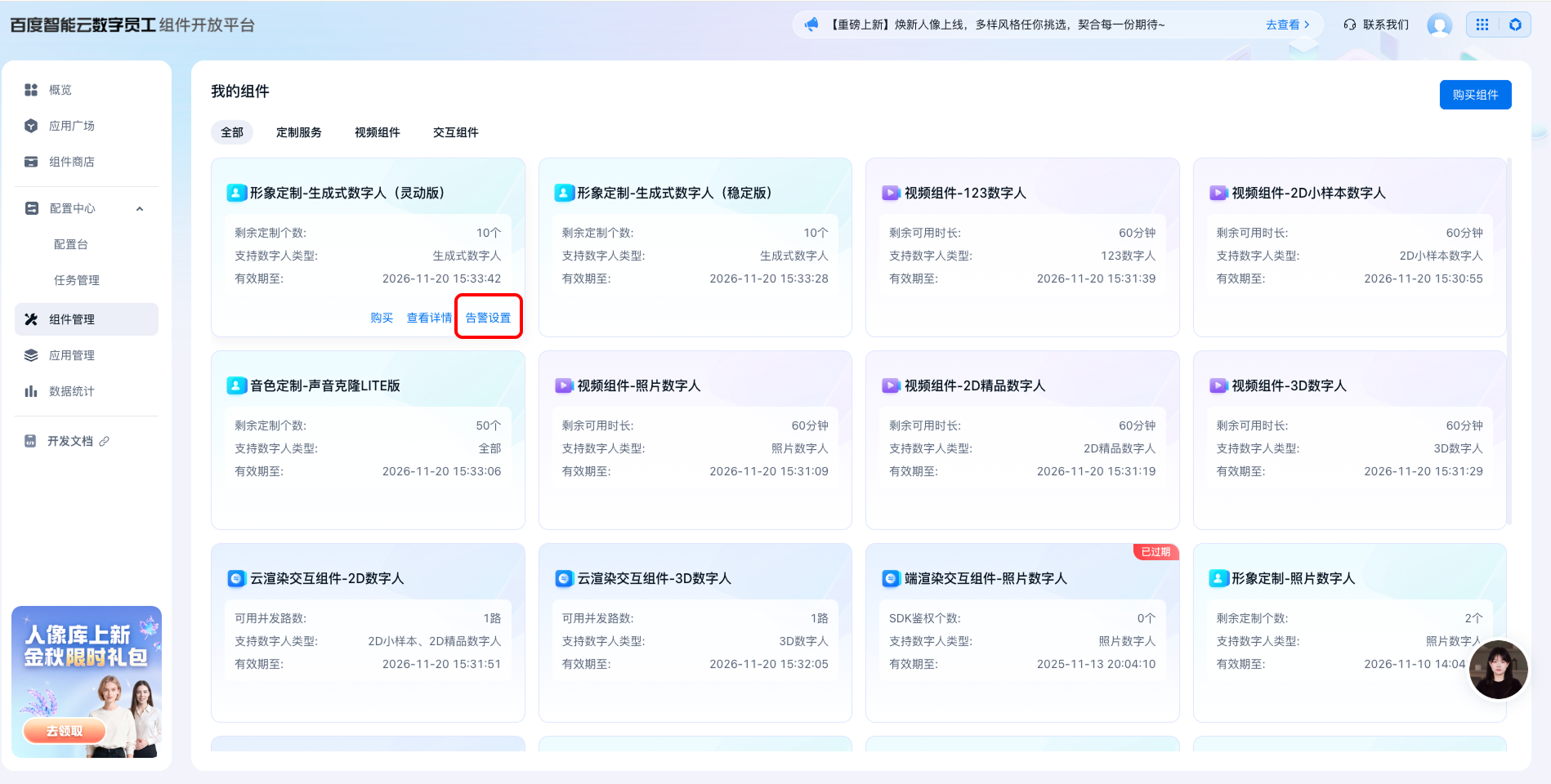Open 告警设置 for 灵动版 component

click(488, 318)
